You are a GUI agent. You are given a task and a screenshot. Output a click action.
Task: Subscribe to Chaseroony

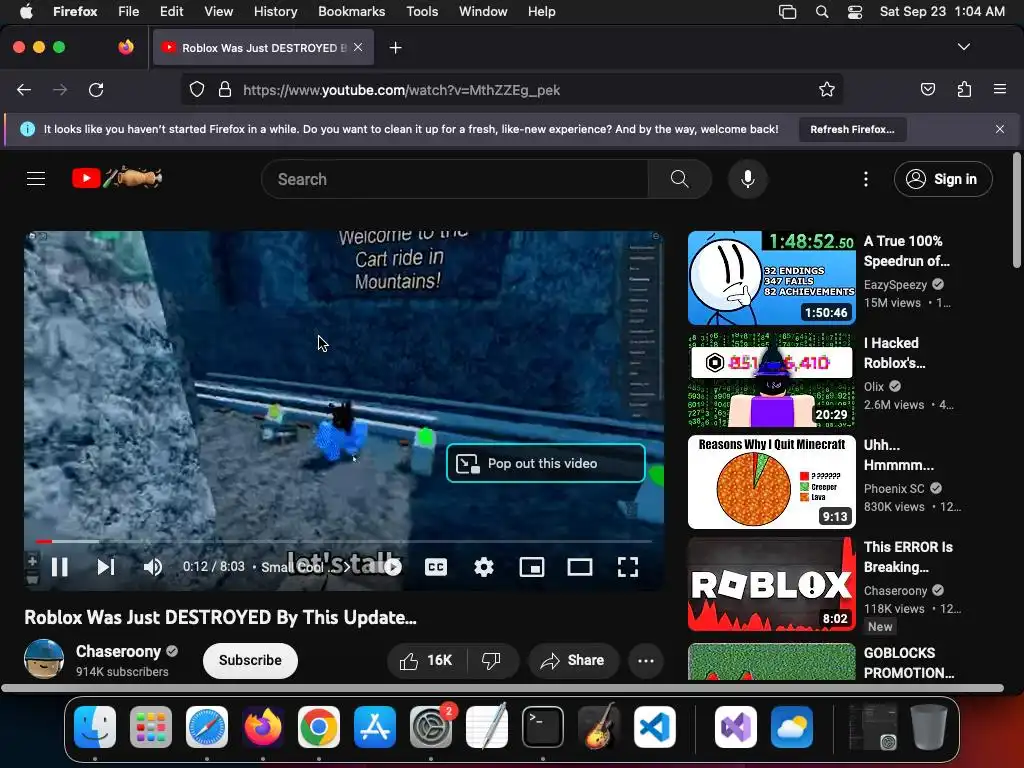[250, 660]
